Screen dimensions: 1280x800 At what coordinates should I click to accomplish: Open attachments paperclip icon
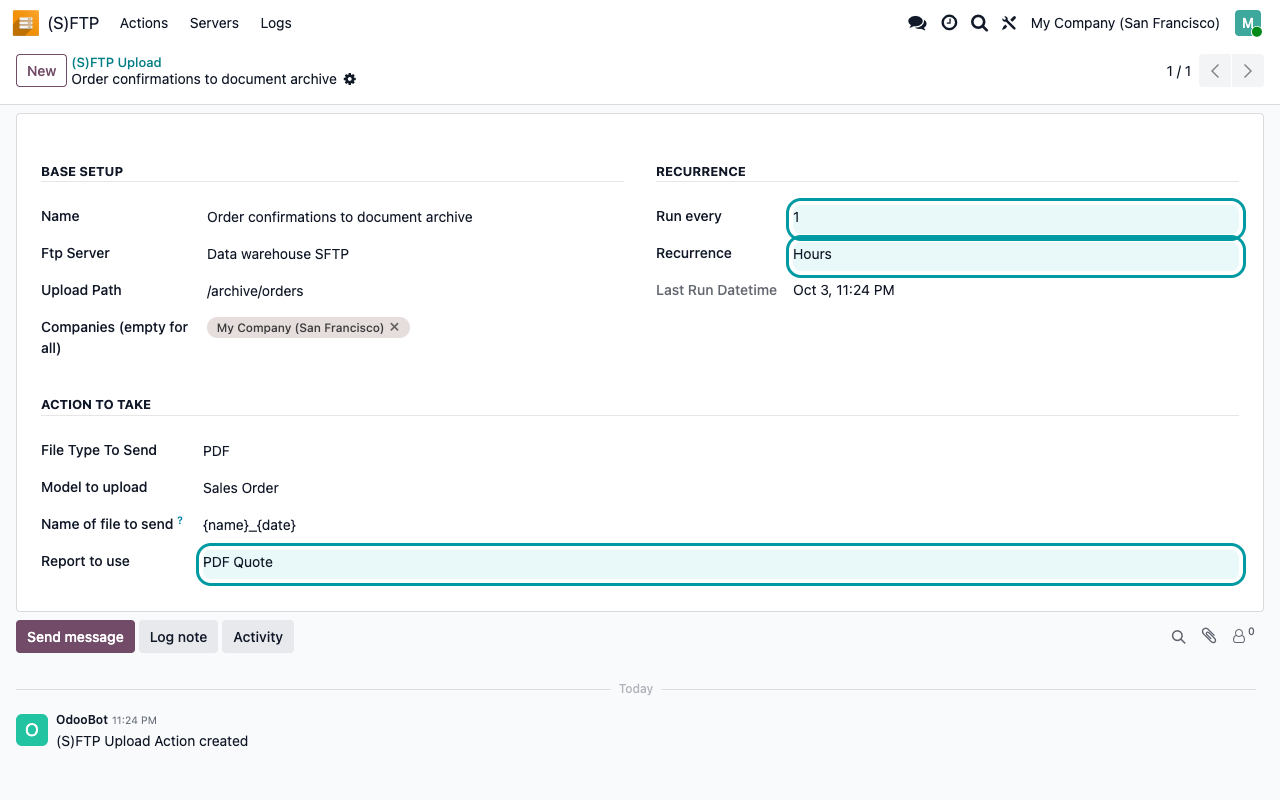pyautogui.click(x=1209, y=636)
